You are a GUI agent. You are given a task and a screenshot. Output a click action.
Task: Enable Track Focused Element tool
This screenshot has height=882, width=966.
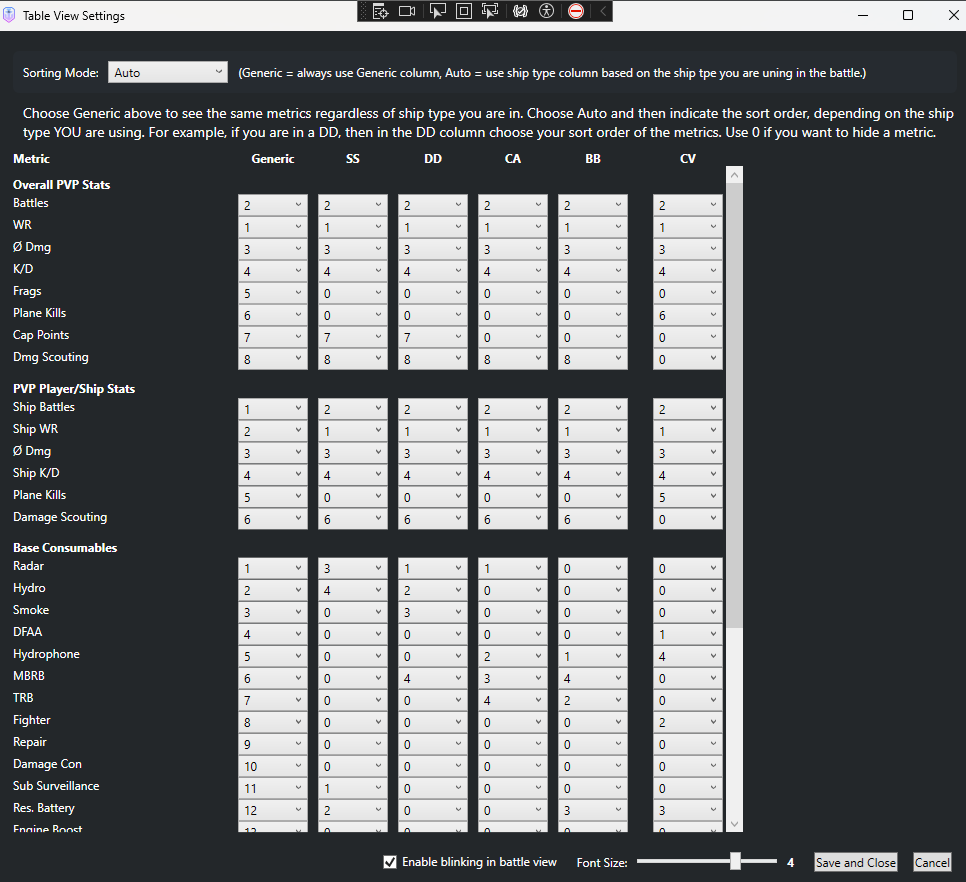[x=490, y=11]
